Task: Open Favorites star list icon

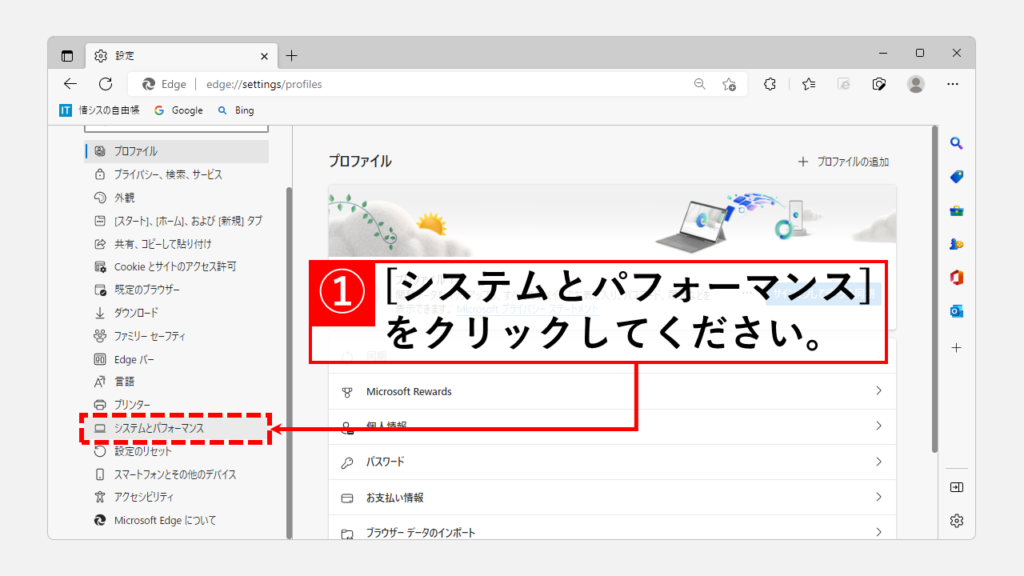Action: click(x=808, y=85)
